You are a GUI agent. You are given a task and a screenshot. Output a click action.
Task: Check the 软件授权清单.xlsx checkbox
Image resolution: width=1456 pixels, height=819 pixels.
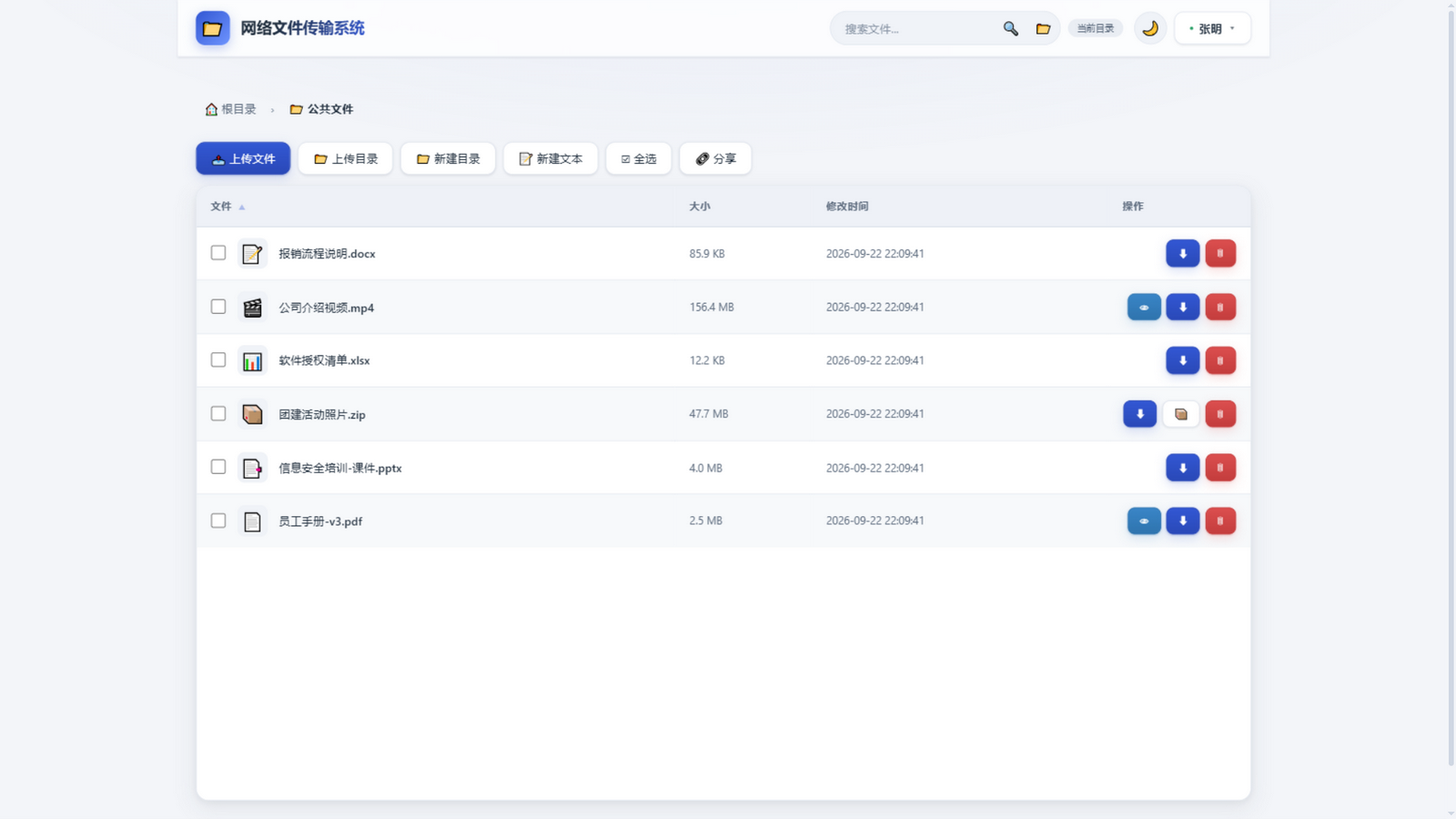click(218, 359)
